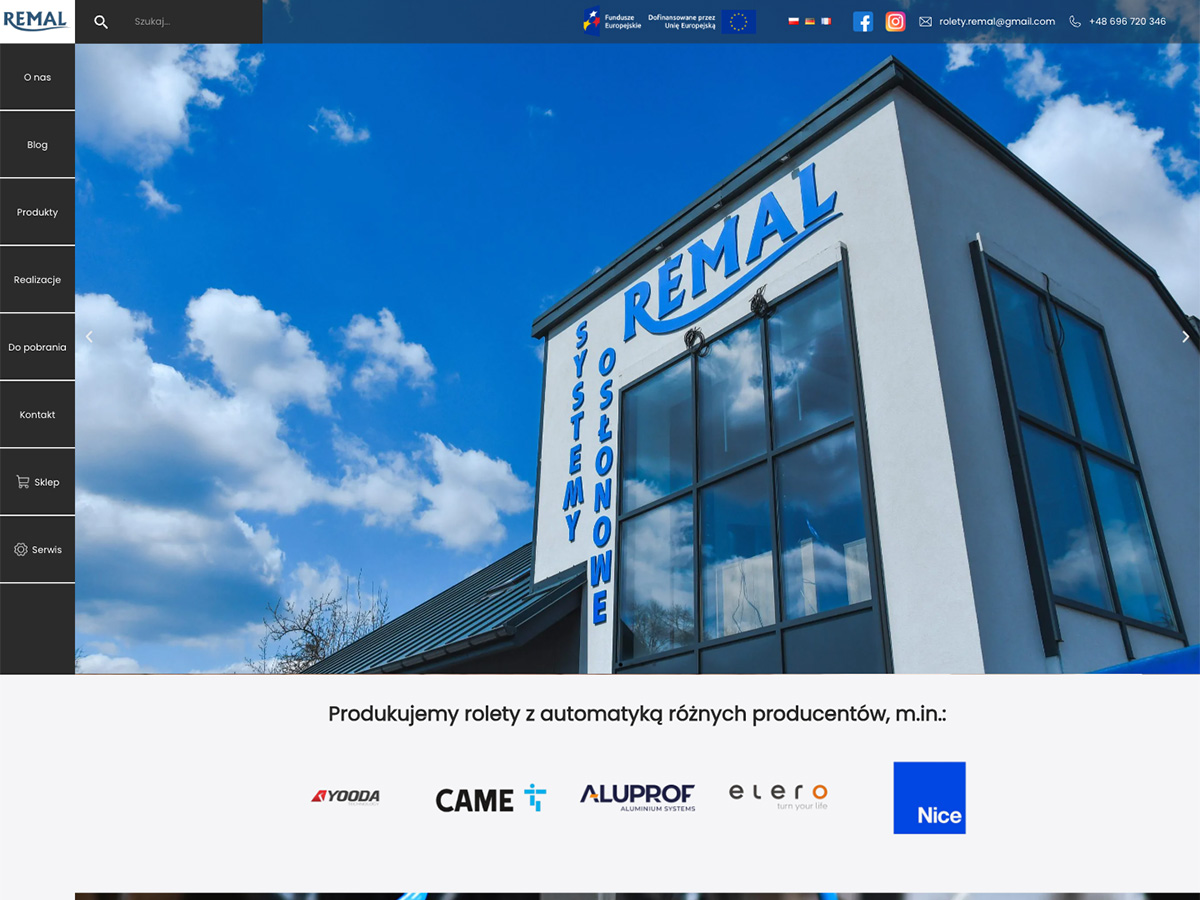Open the Sklep shop menu item

(x=37, y=482)
